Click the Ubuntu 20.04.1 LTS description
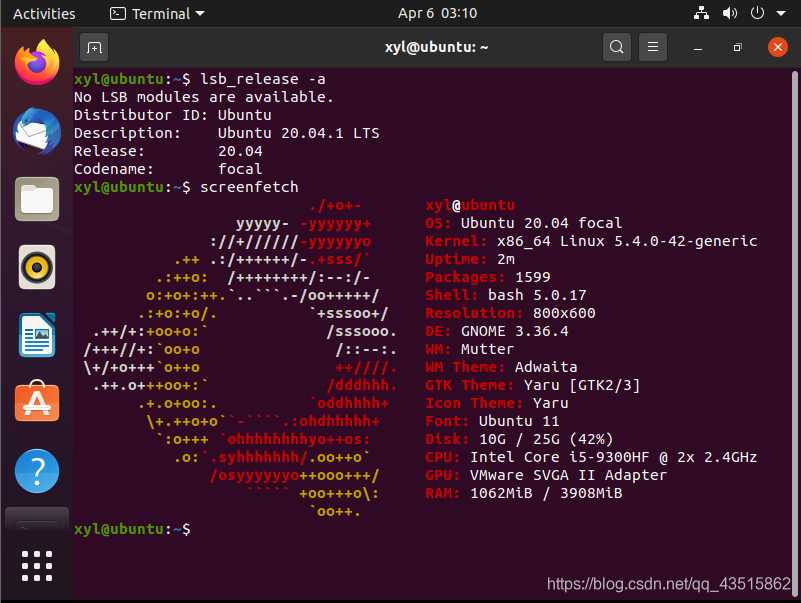 298,133
